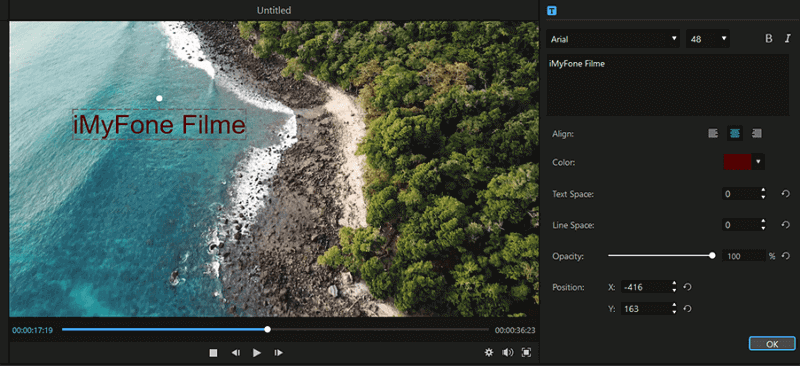Increase Position Y with up arrow

(x=674, y=306)
